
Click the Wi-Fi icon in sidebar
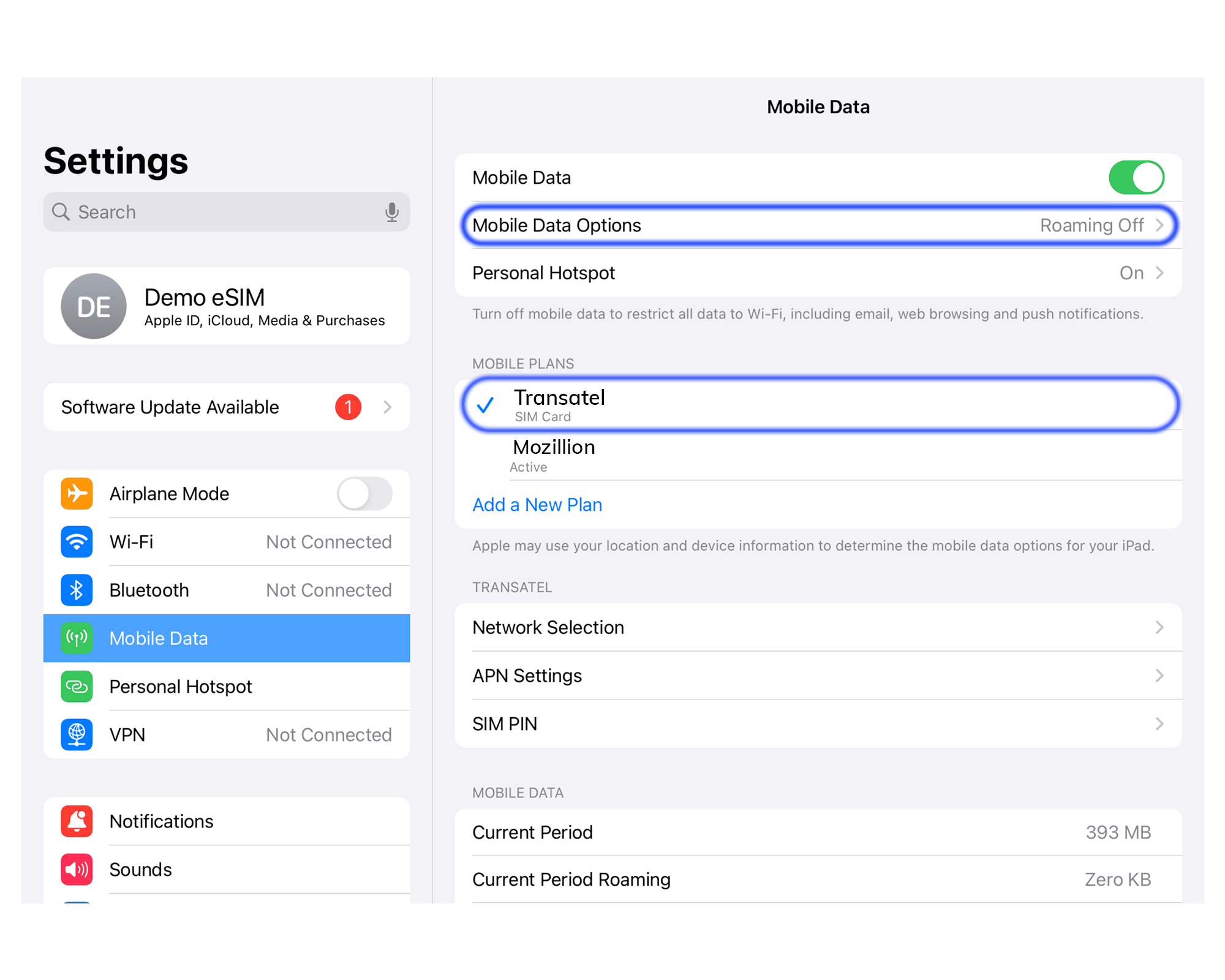77,542
